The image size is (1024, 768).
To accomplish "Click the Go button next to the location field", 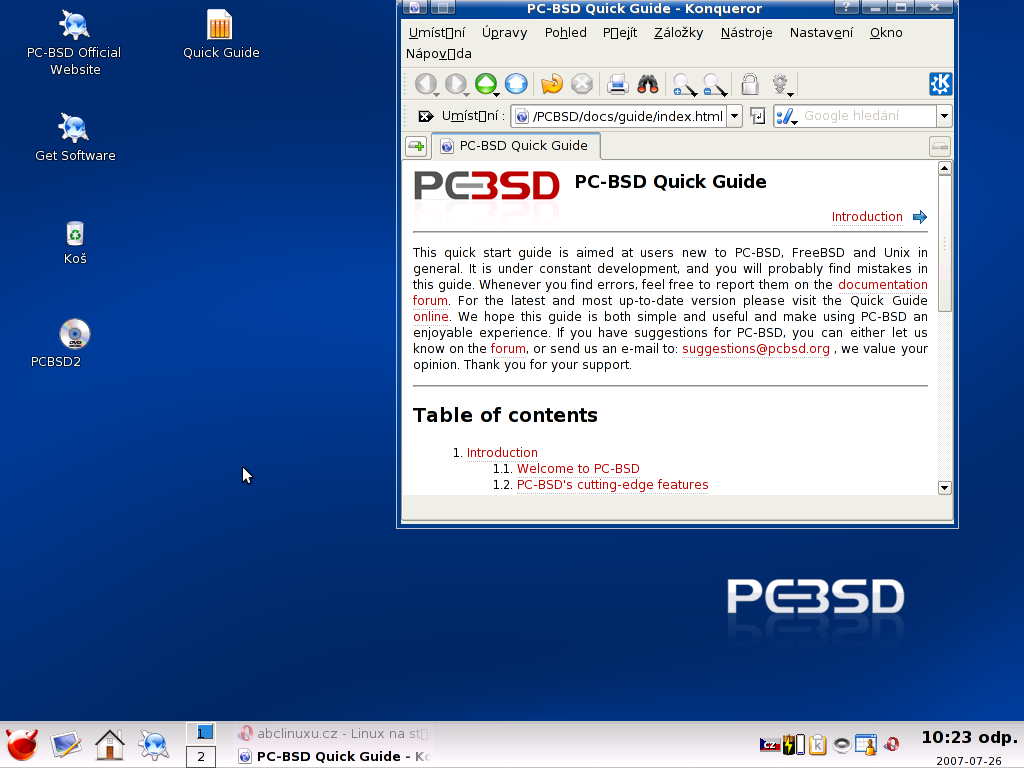I will (758, 116).
